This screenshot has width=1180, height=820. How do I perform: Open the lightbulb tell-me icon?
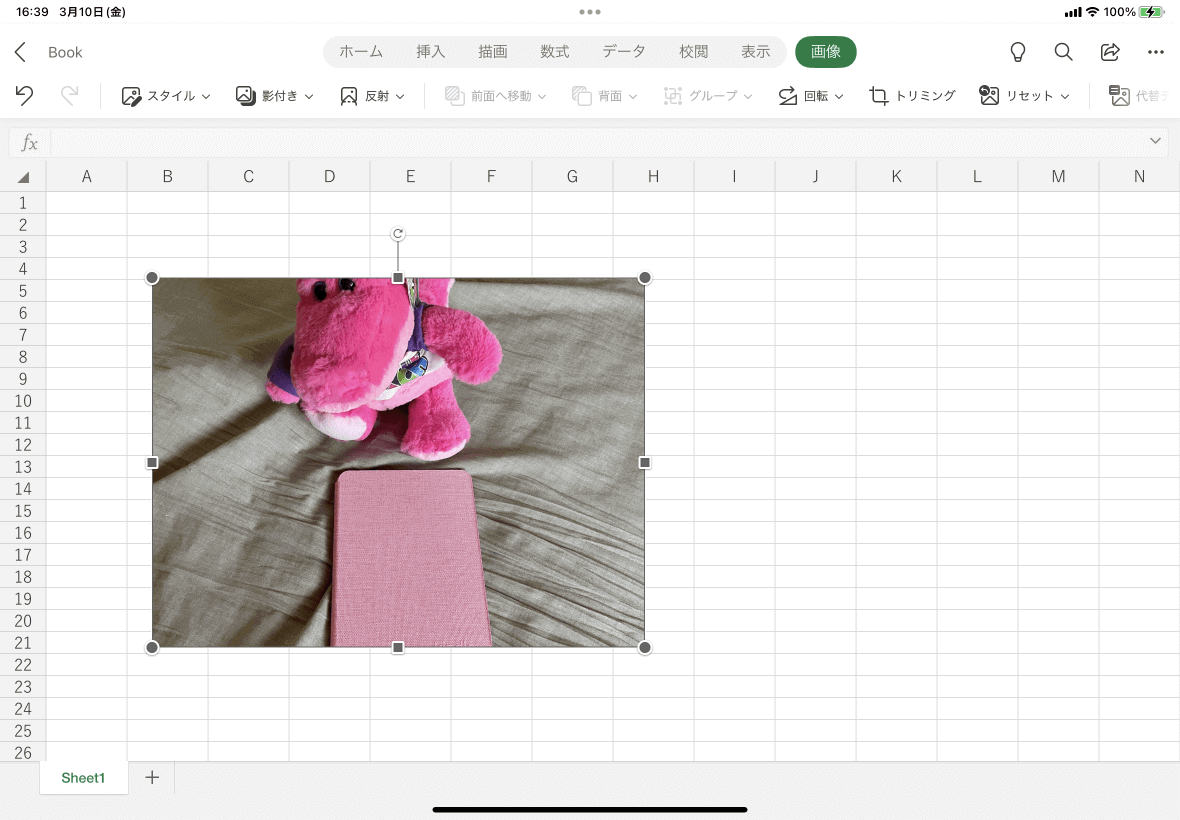(x=1017, y=52)
